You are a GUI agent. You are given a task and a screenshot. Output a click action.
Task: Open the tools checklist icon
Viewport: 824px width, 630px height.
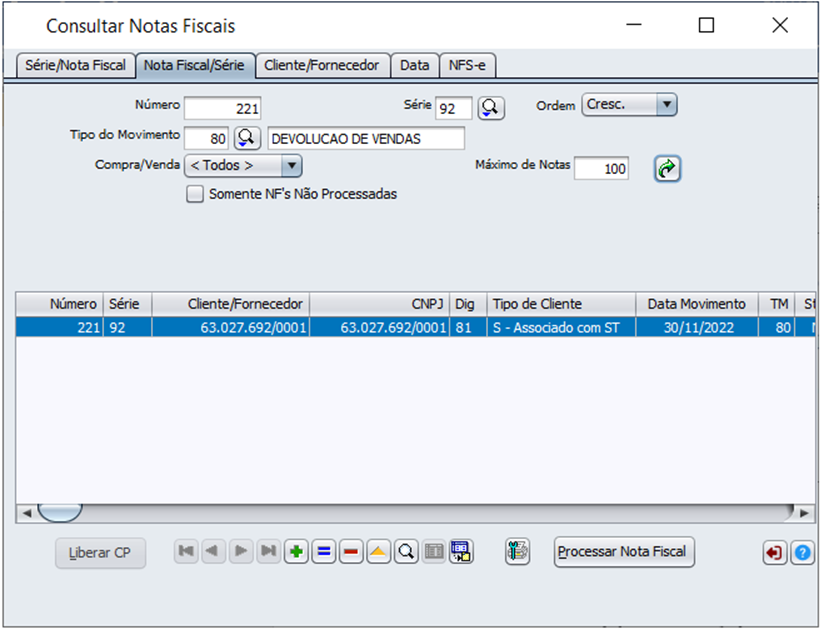tap(518, 552)
